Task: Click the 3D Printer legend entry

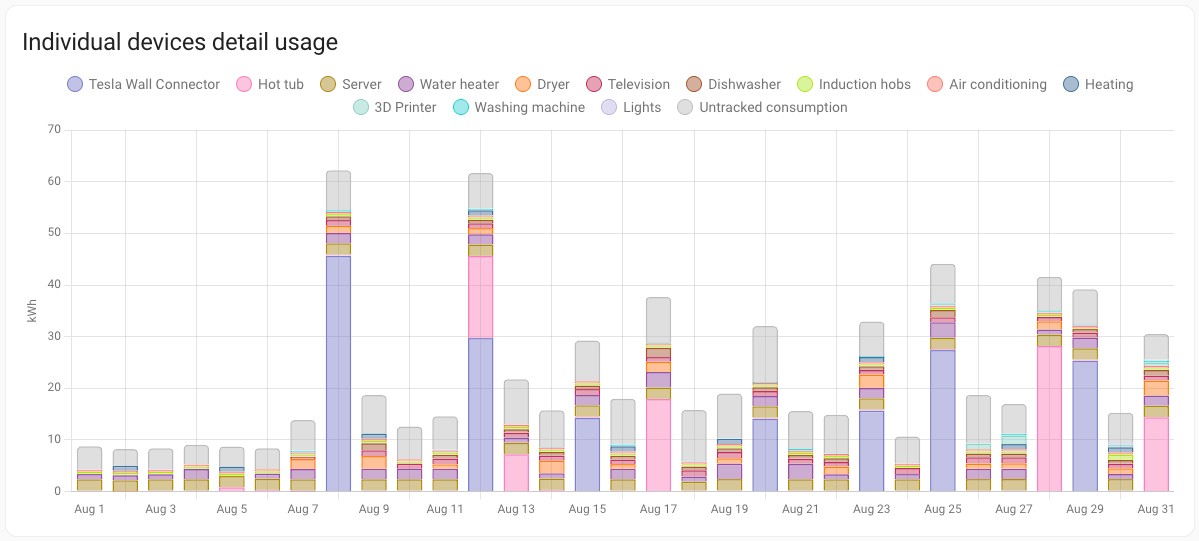Action: (x=394, y=107)
